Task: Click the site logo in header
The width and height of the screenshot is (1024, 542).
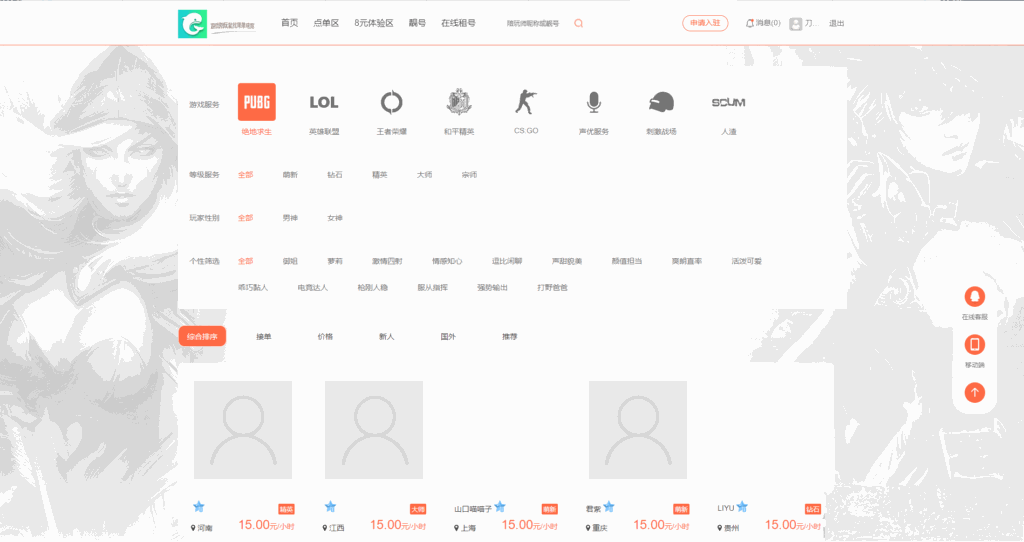Action: point(193,24)
